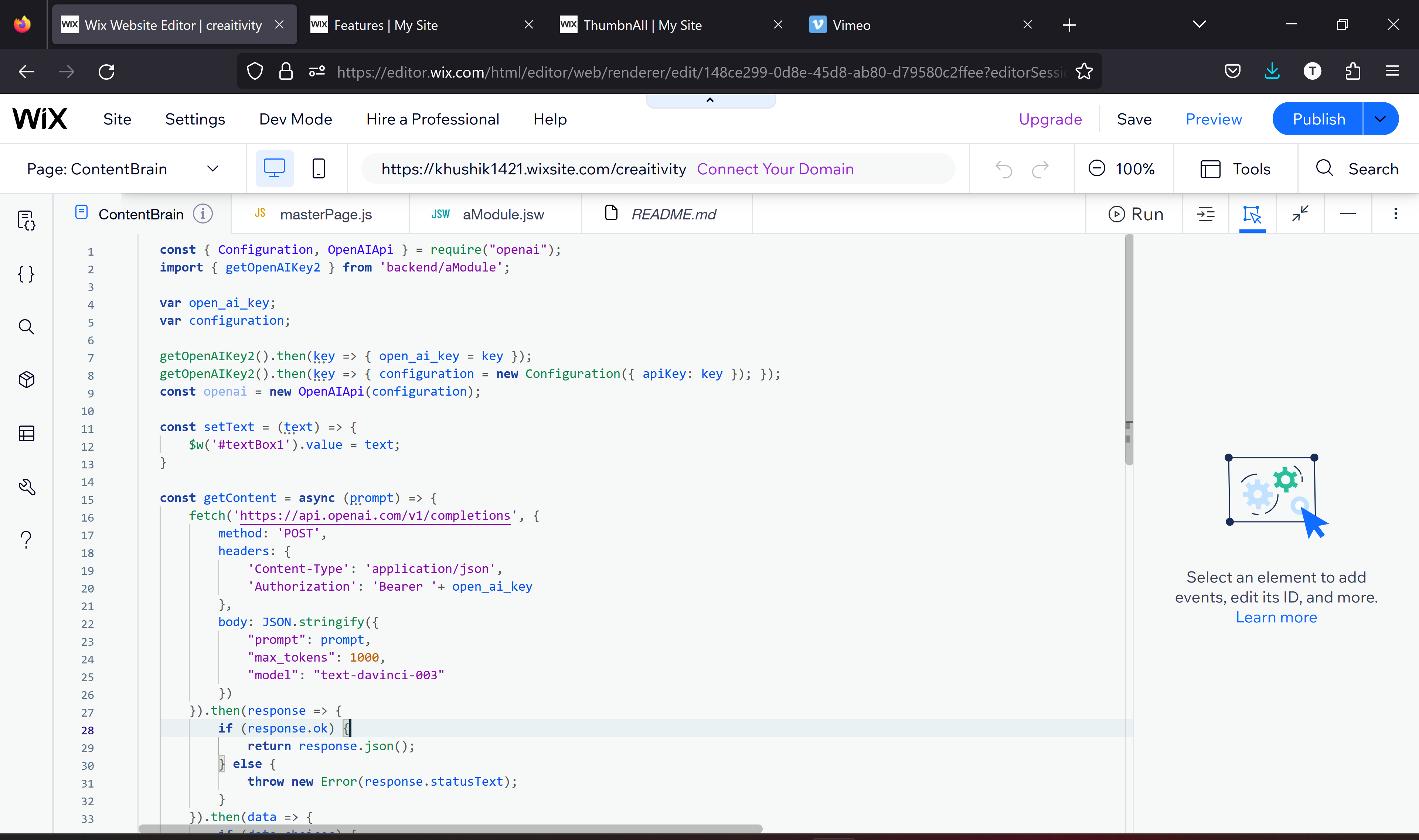Screen dimensions: 1419x840
Task: Click the Run button
Action: pyautogui.click(x=1135, y=214)
